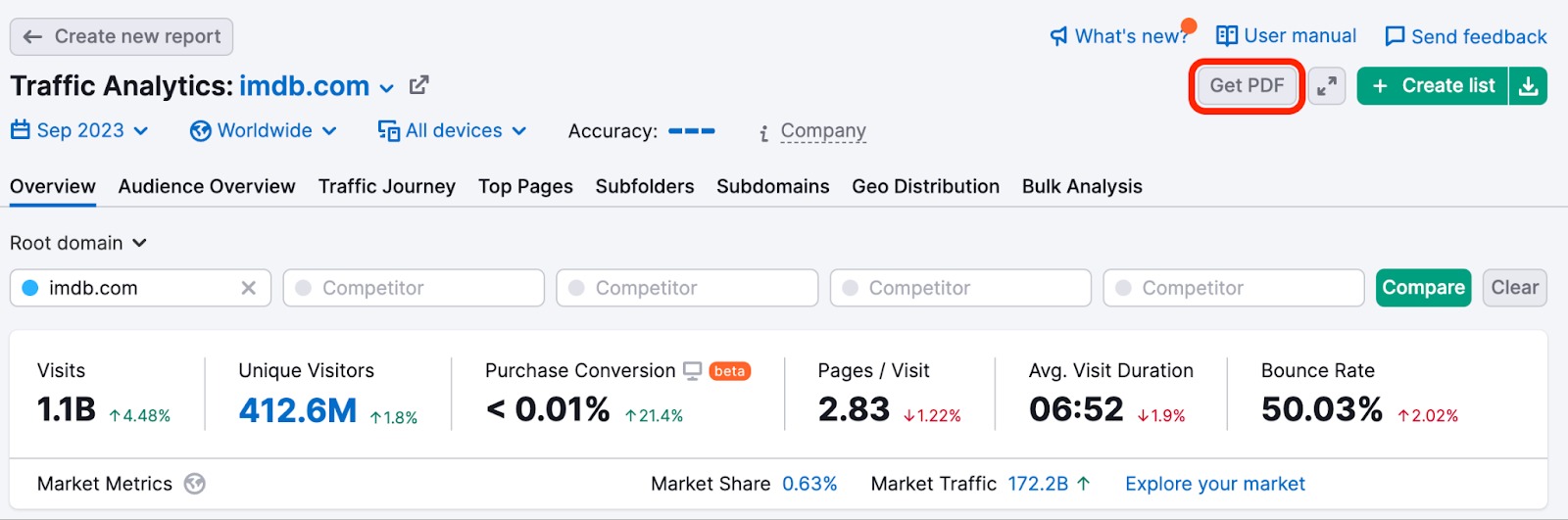Click the Purchase Conversion < 0.01% value
Image resolution: width=1568 pixels, height=520 pixels.
(548, 409)
